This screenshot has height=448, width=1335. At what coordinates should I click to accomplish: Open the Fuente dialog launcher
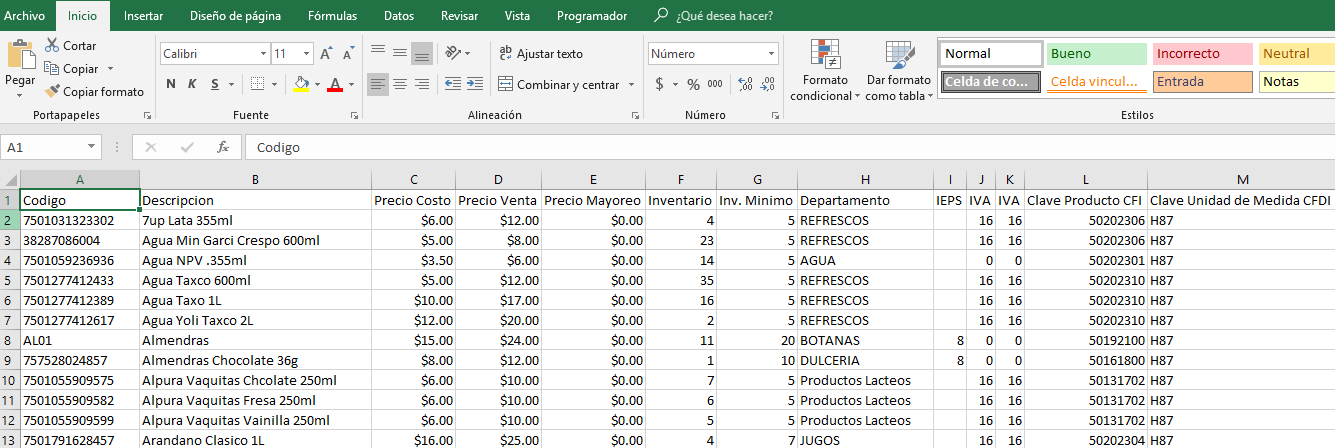point(354,116)
